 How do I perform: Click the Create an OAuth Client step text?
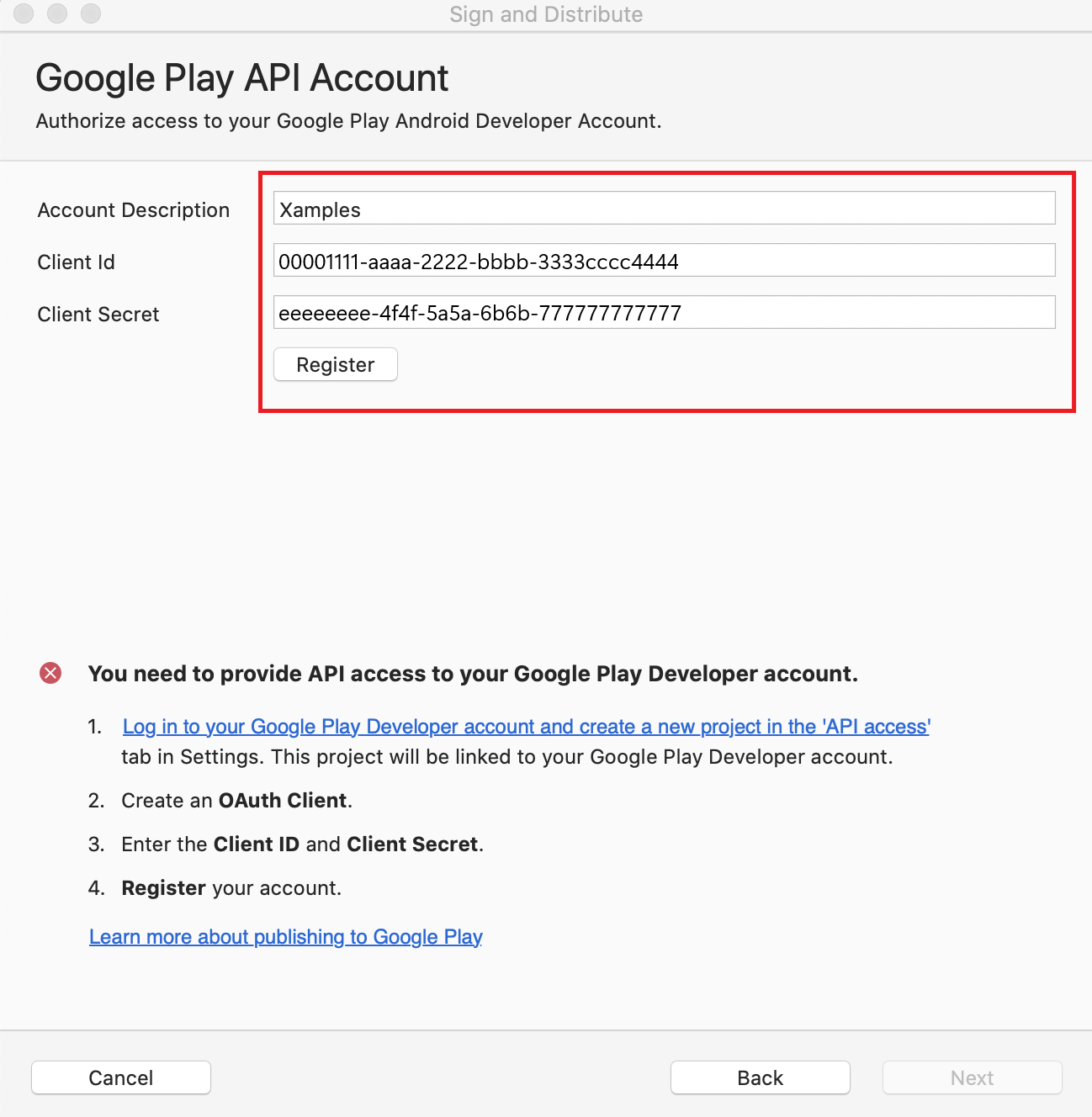point(236,801)
